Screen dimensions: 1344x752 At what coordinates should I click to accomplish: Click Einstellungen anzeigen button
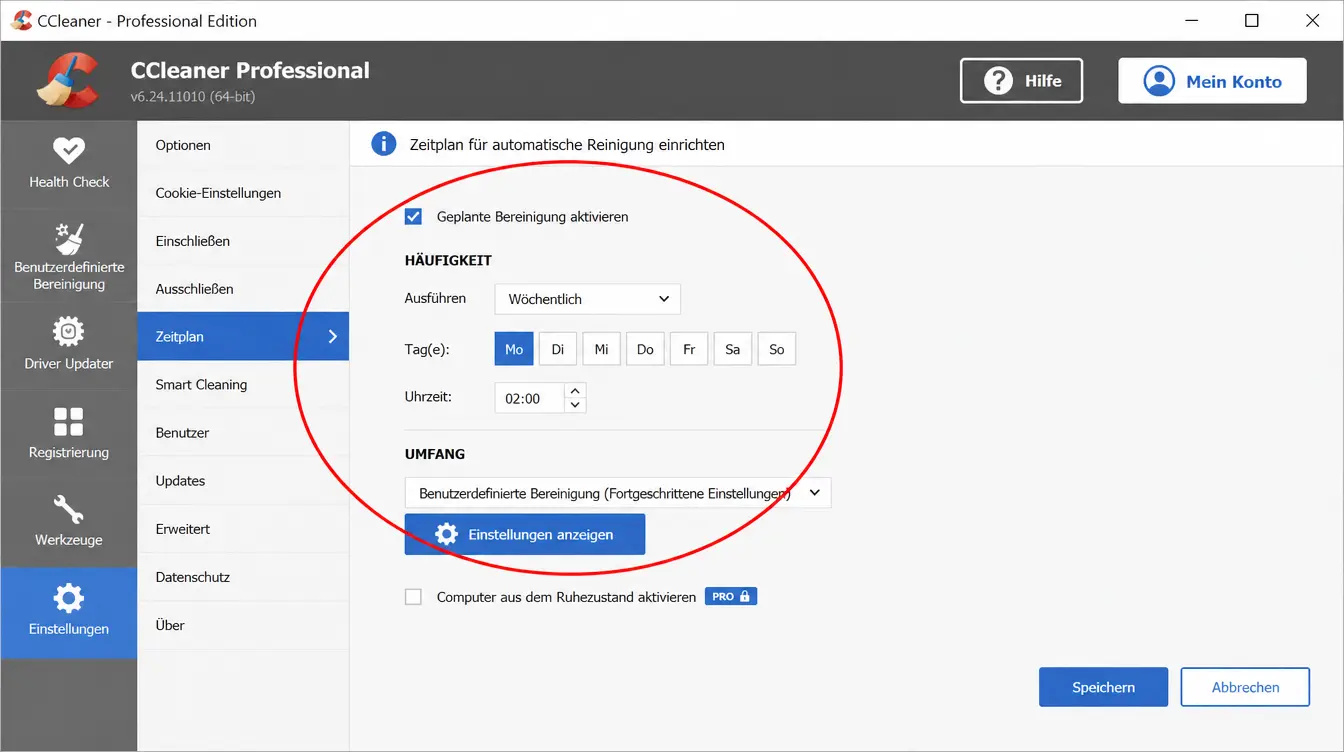coord(525,534)
